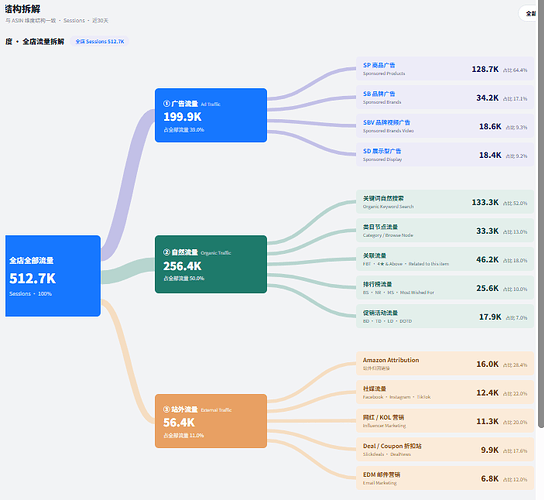Click the Deal / Coupon 折扣站 row
Screen dimensions: 544x500
[x=445, y=449]
